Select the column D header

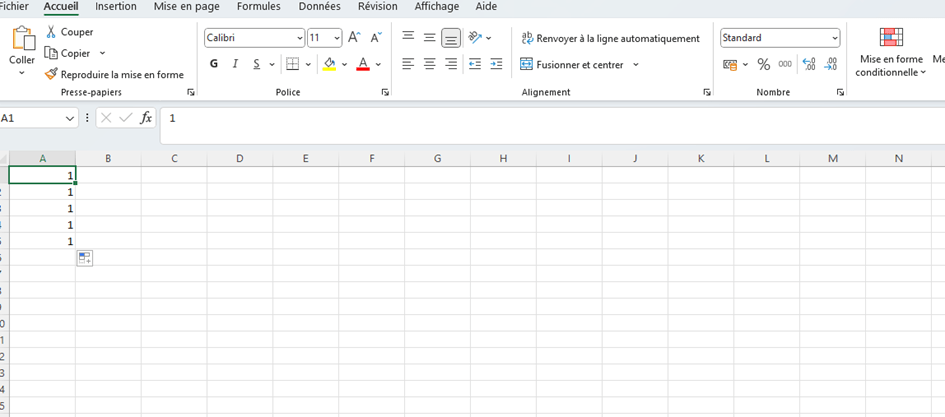point(239,158)
